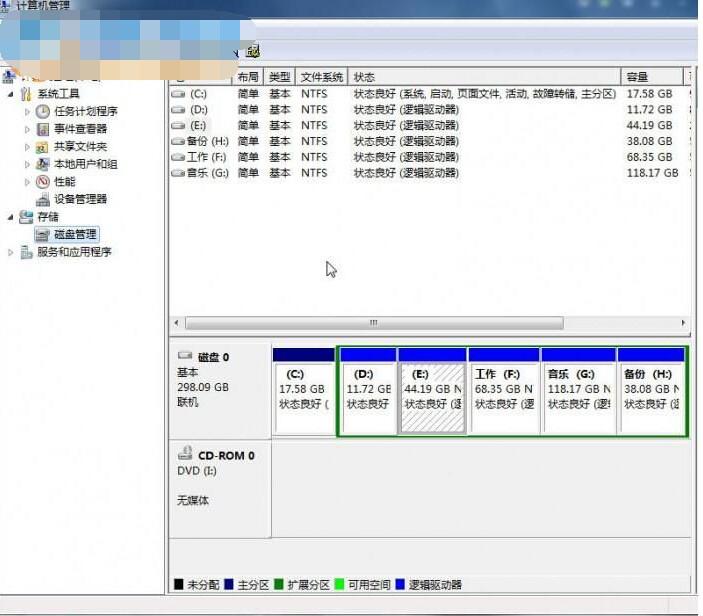Image resolution: width=703 pixels, height=616 pixels.
Task: Click drive icon of (E:) volume row
Action: 178,126
